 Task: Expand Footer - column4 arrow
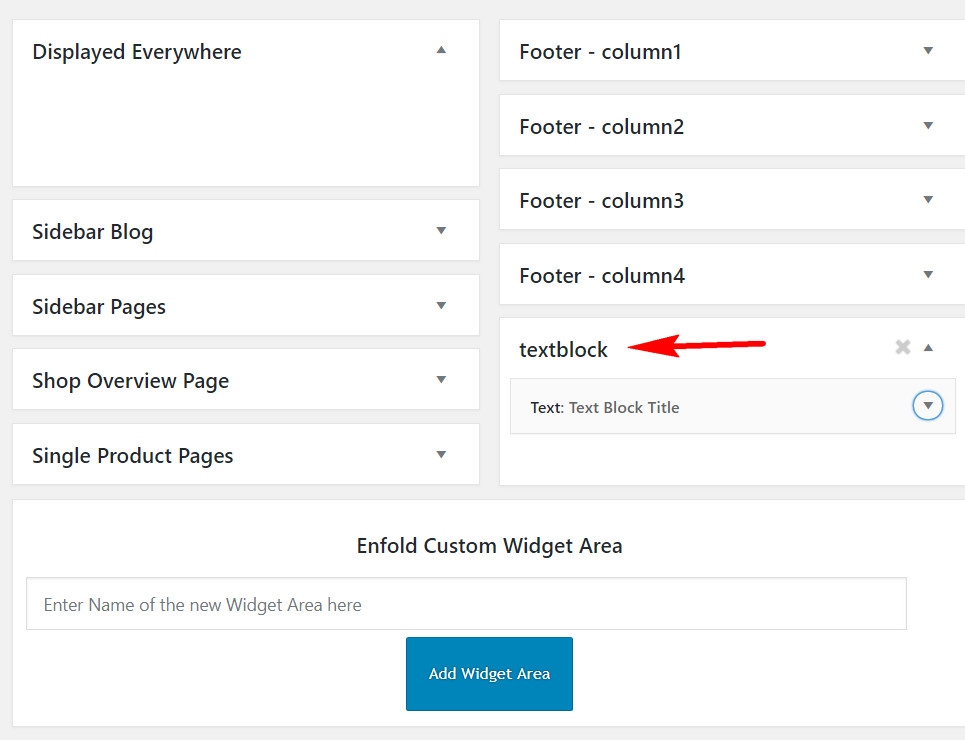928,275
